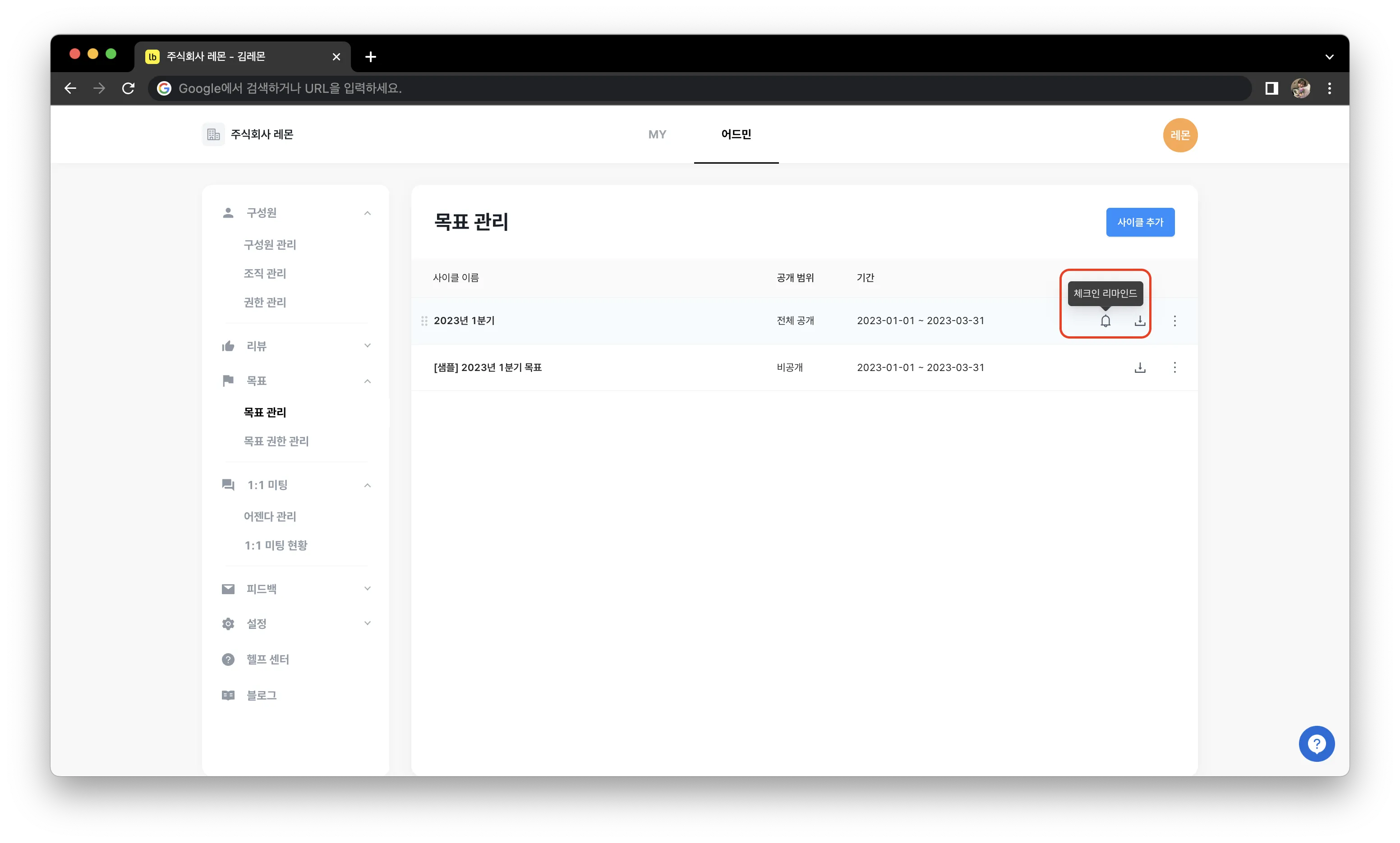Click the 피드백 envelope icon
Viewport: 1400px width, 843px height.
[x=228, y=588]
